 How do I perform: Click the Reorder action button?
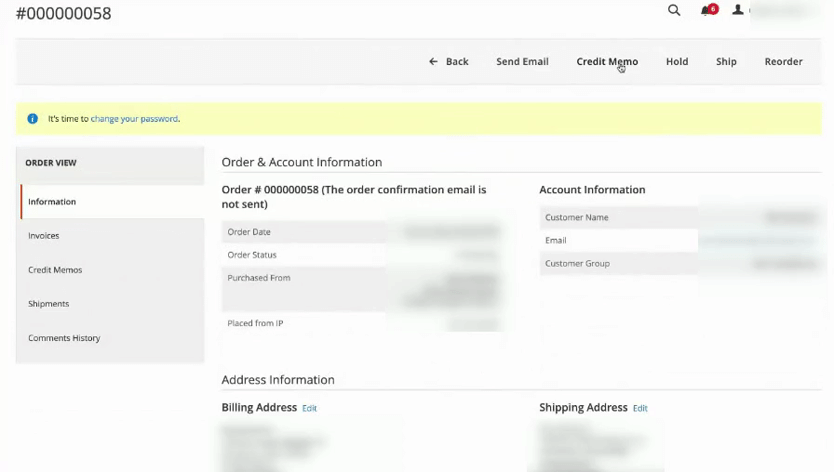point(783,61)
